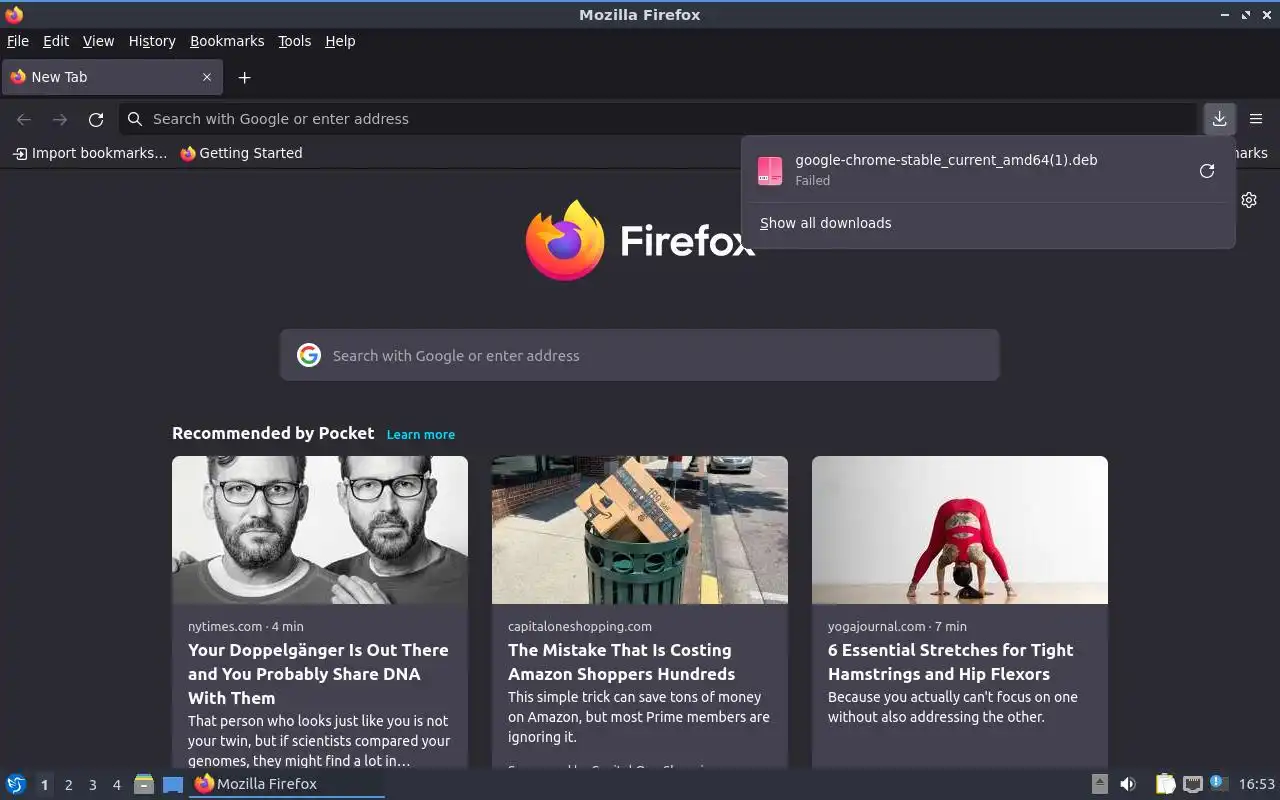Click the update notifier tray icon
Screen dimensions: 1280x800
1218,783
